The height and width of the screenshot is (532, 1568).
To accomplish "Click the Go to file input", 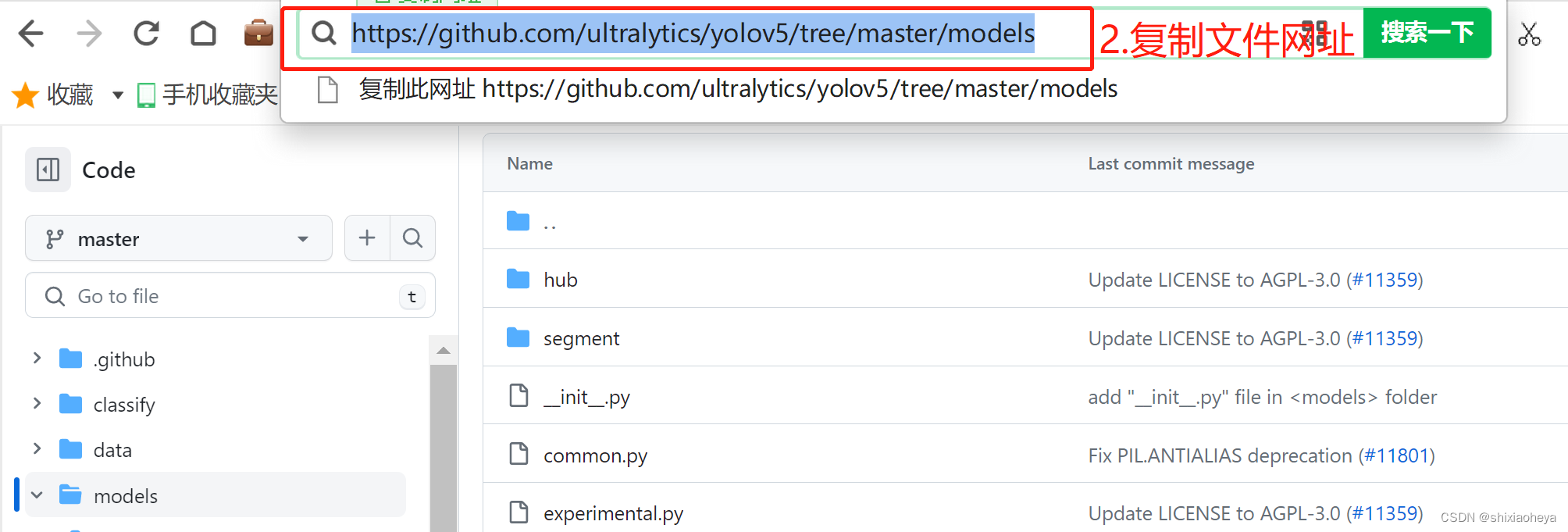I will point(230,296).
